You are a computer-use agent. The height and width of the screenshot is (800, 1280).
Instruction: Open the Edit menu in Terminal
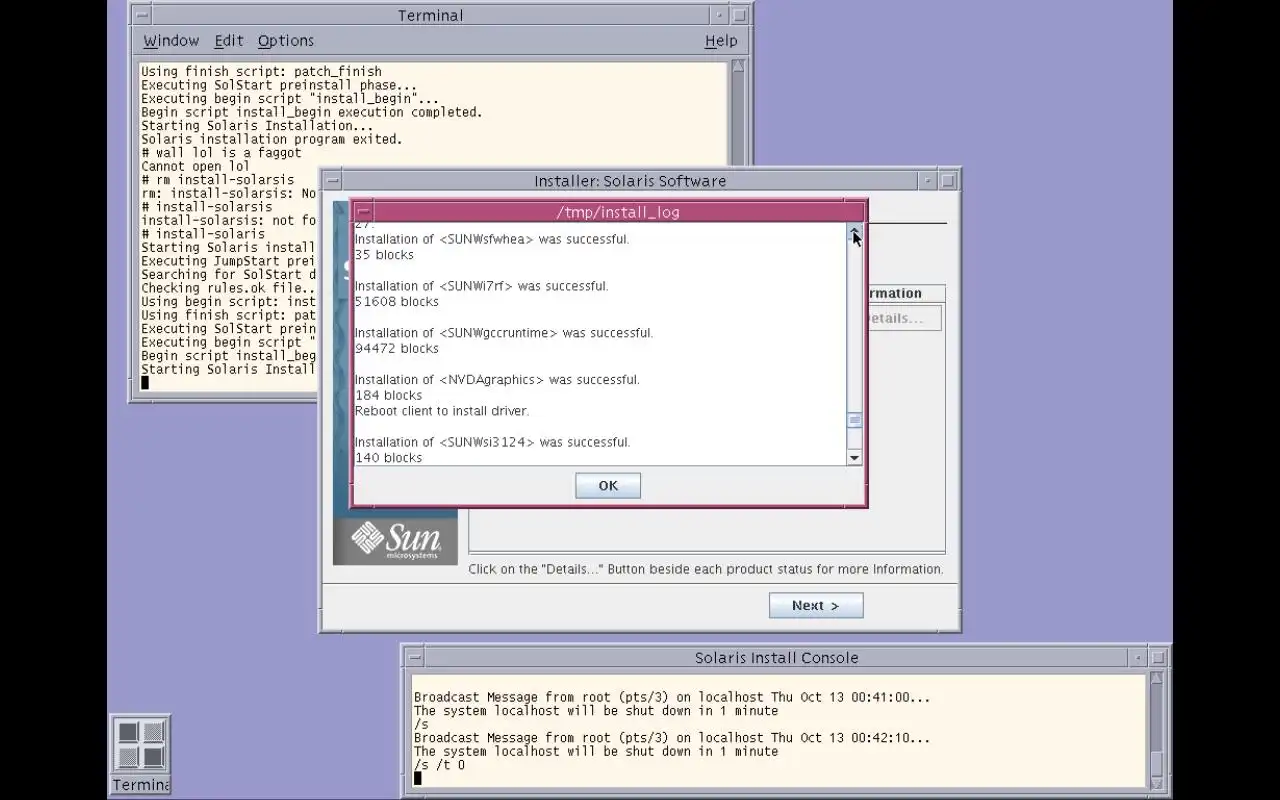[x=228, y=41]
